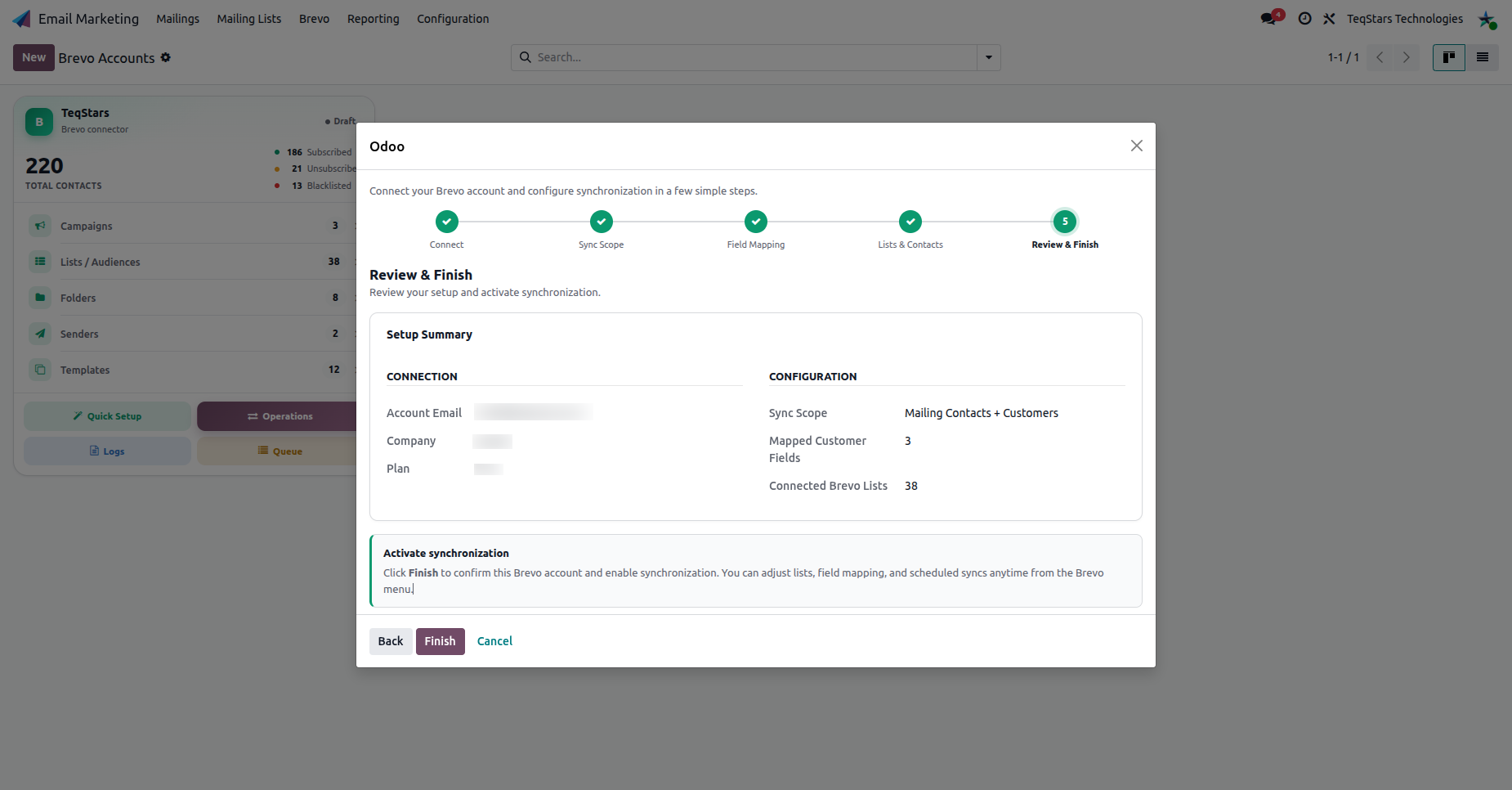
Task: Click the Field Mapping step checkmark
Action: pyautogui.click(x=756, y=222)
